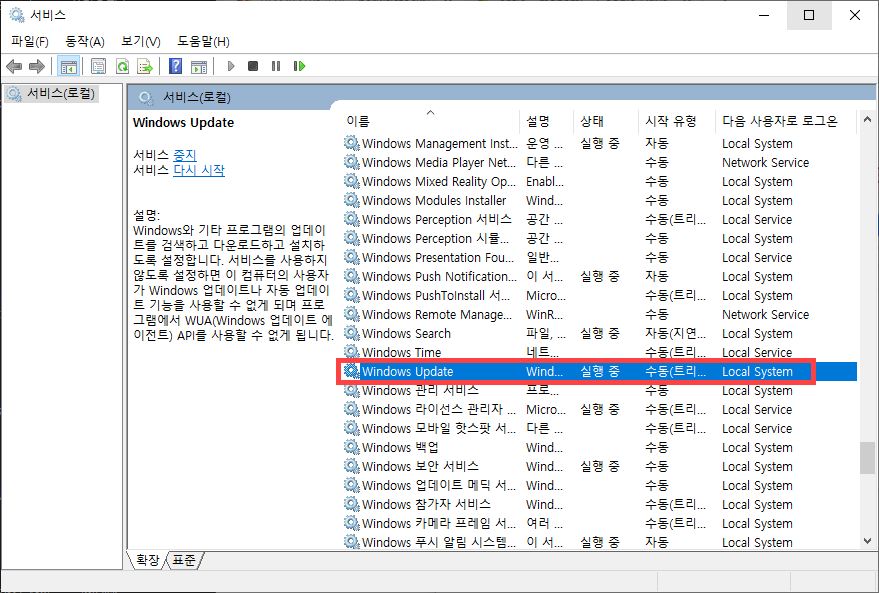Image resolution: width=879 pixels, height=593 pixels.
Task: Select Windows Presentation Fou... service
Action: point(599,258)
